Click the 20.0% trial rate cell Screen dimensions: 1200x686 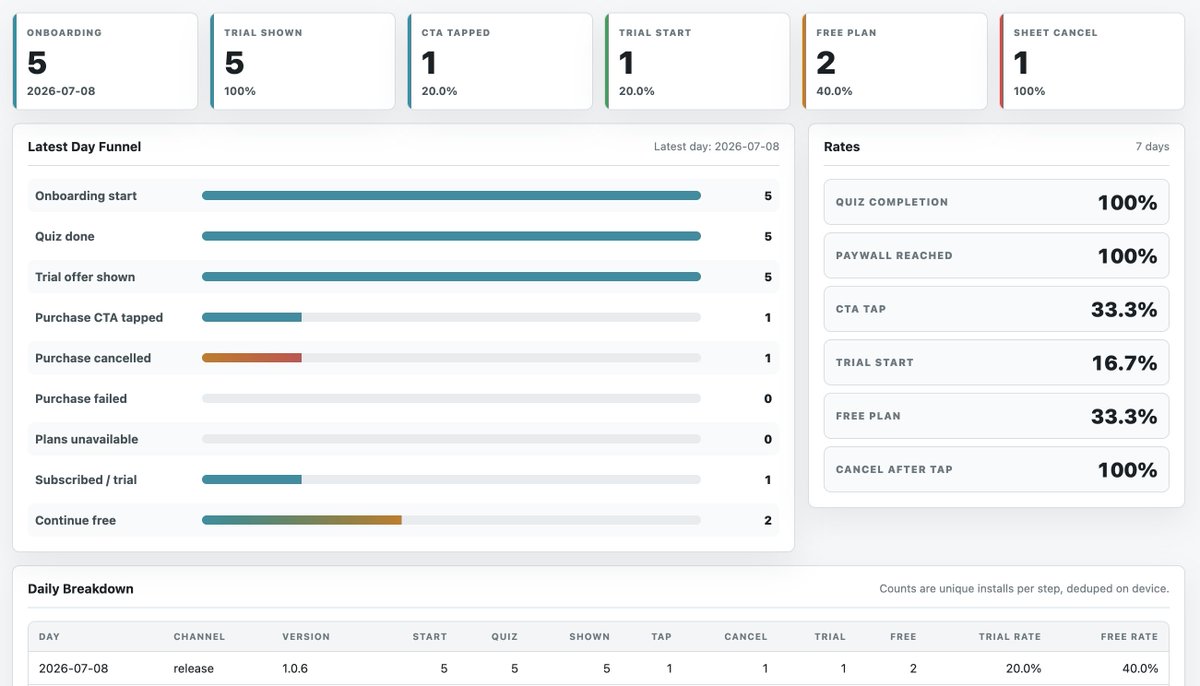coord(1024,669)
